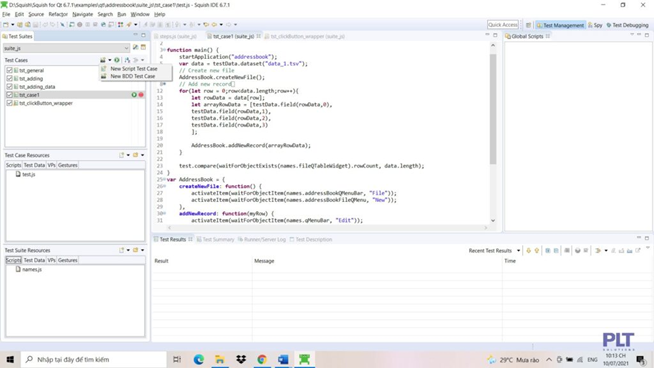Switch to the Spy perspective
Viewport: 654px width, 368px height.
coord(595,25)
